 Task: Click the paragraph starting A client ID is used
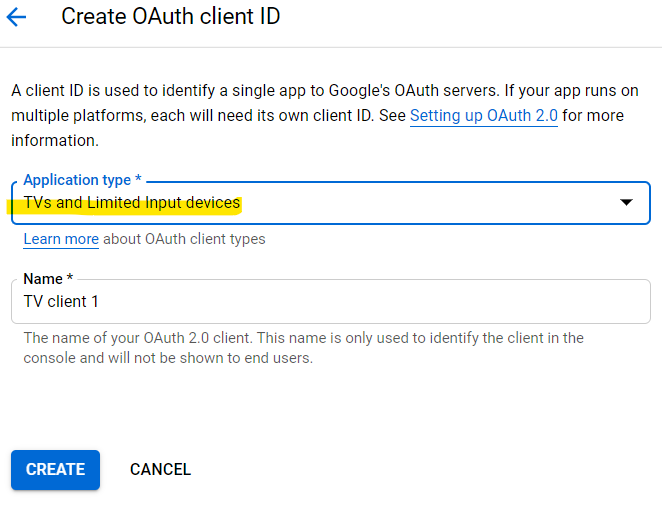pos(325,115)
